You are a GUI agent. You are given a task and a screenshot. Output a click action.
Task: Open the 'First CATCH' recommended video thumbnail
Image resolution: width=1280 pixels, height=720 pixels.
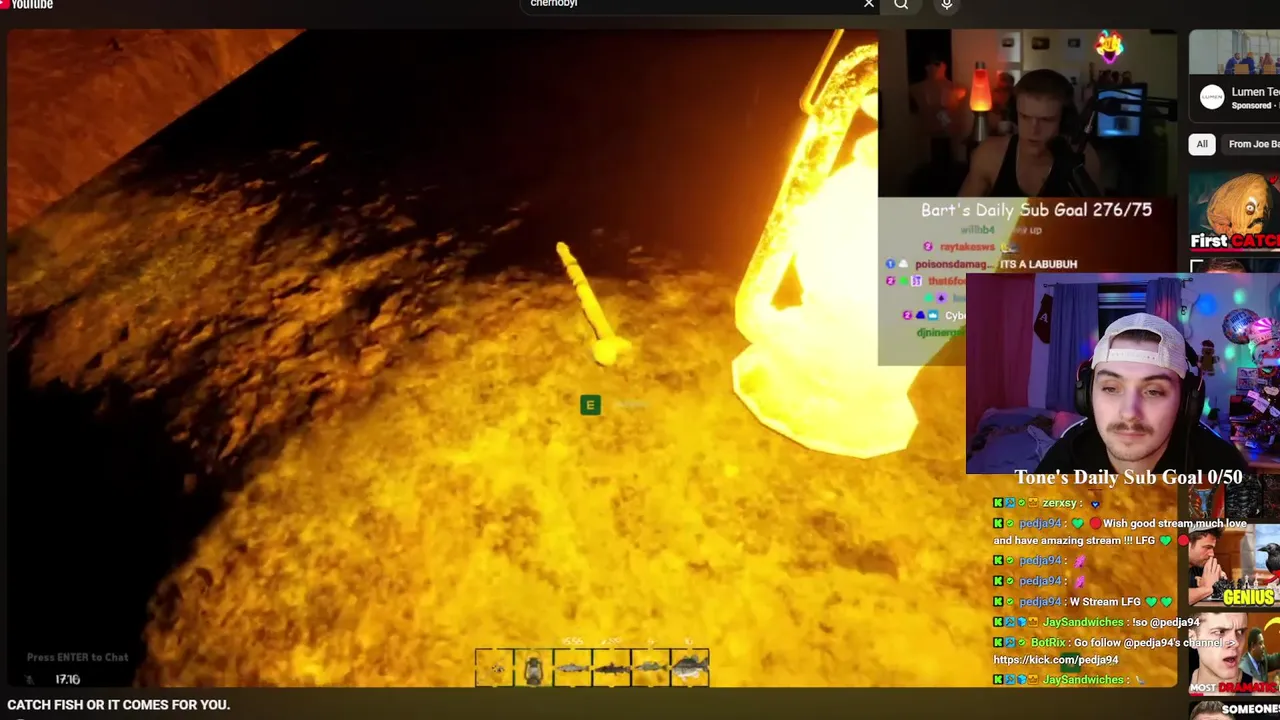1234,213
